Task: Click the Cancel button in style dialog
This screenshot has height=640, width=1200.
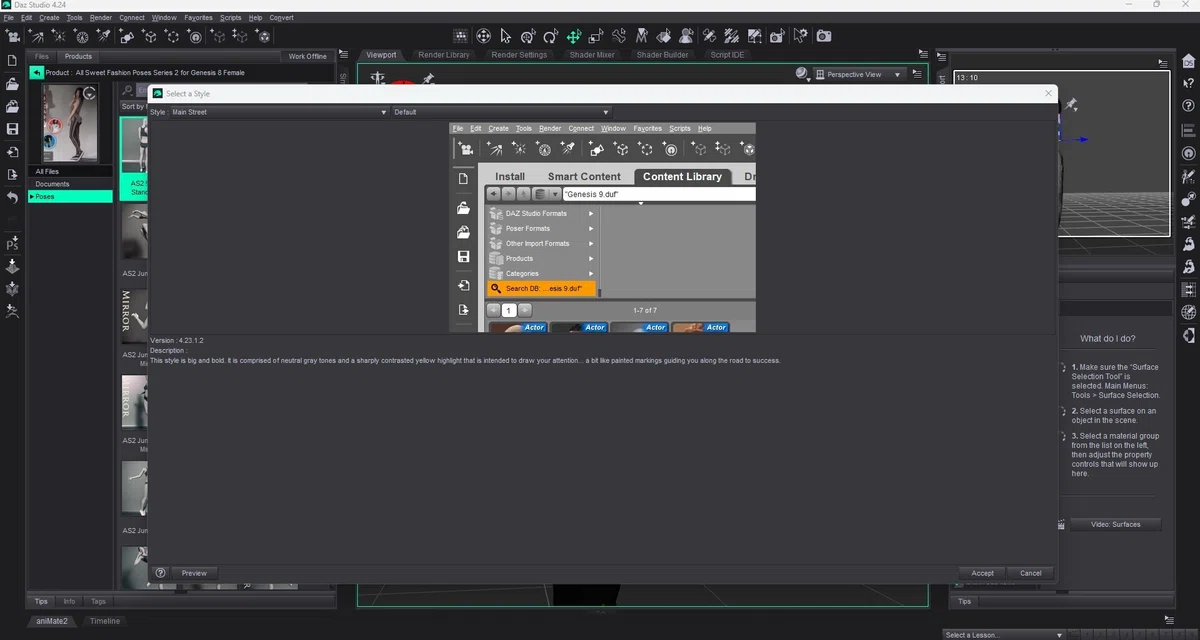Action: click(1031, 573)
